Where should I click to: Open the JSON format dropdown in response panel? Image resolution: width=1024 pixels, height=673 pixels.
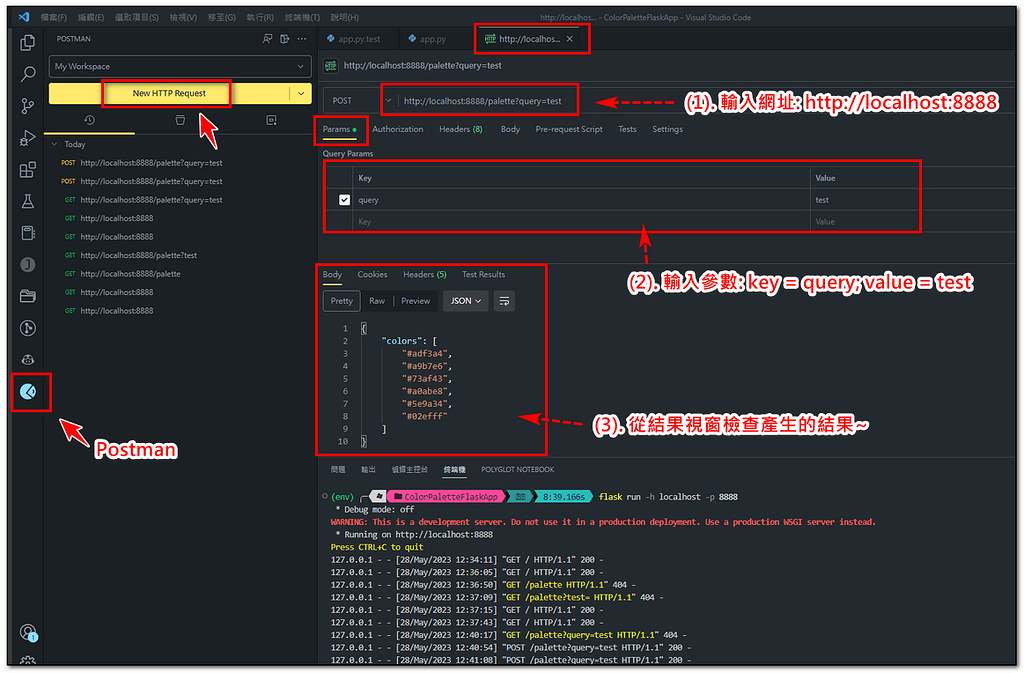tap(465, 300)
